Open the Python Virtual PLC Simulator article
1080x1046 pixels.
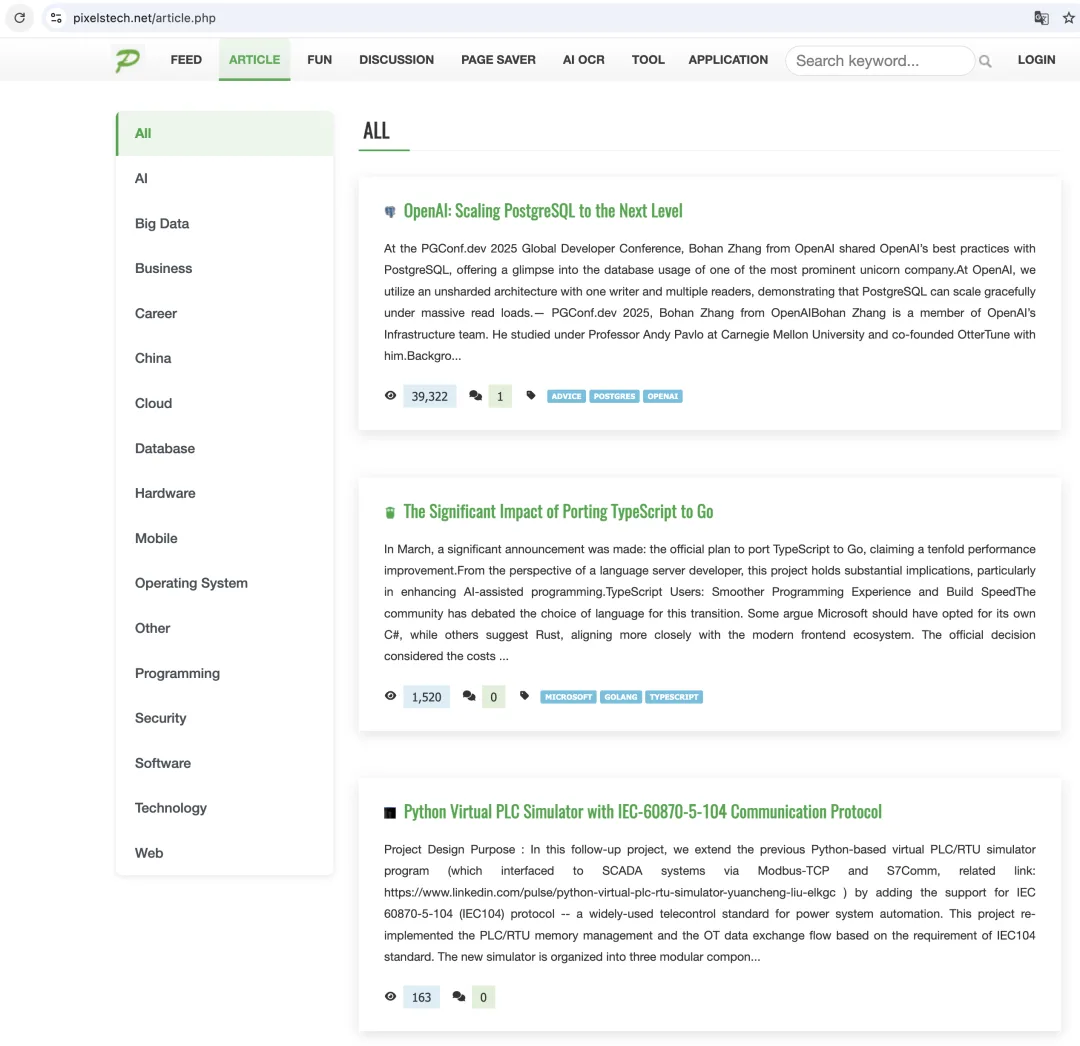(642, 812)
